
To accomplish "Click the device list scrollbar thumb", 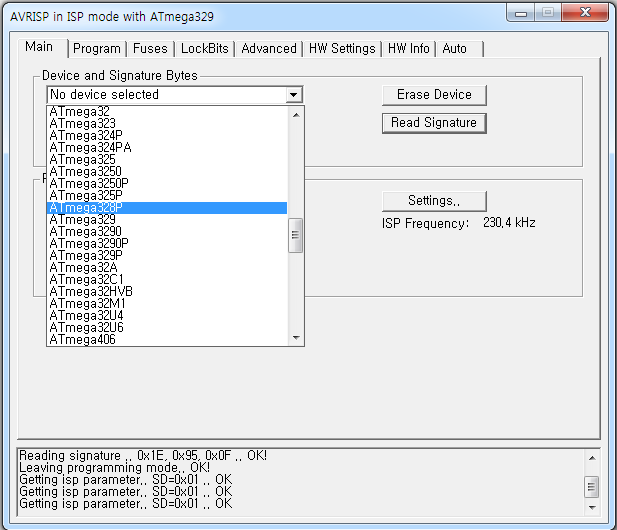I will [x=296, y=235].
